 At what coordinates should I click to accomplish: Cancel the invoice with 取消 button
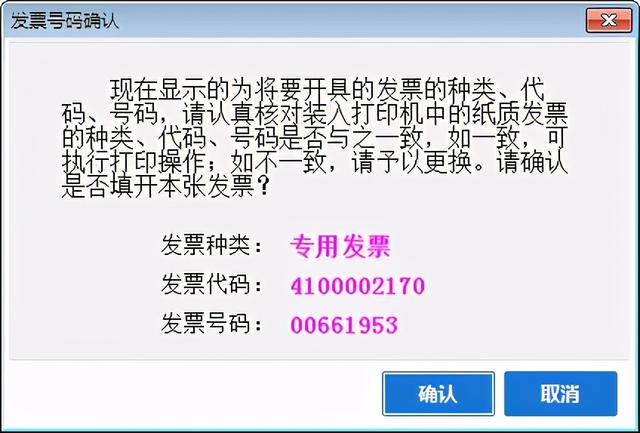[x=560, y=393]
